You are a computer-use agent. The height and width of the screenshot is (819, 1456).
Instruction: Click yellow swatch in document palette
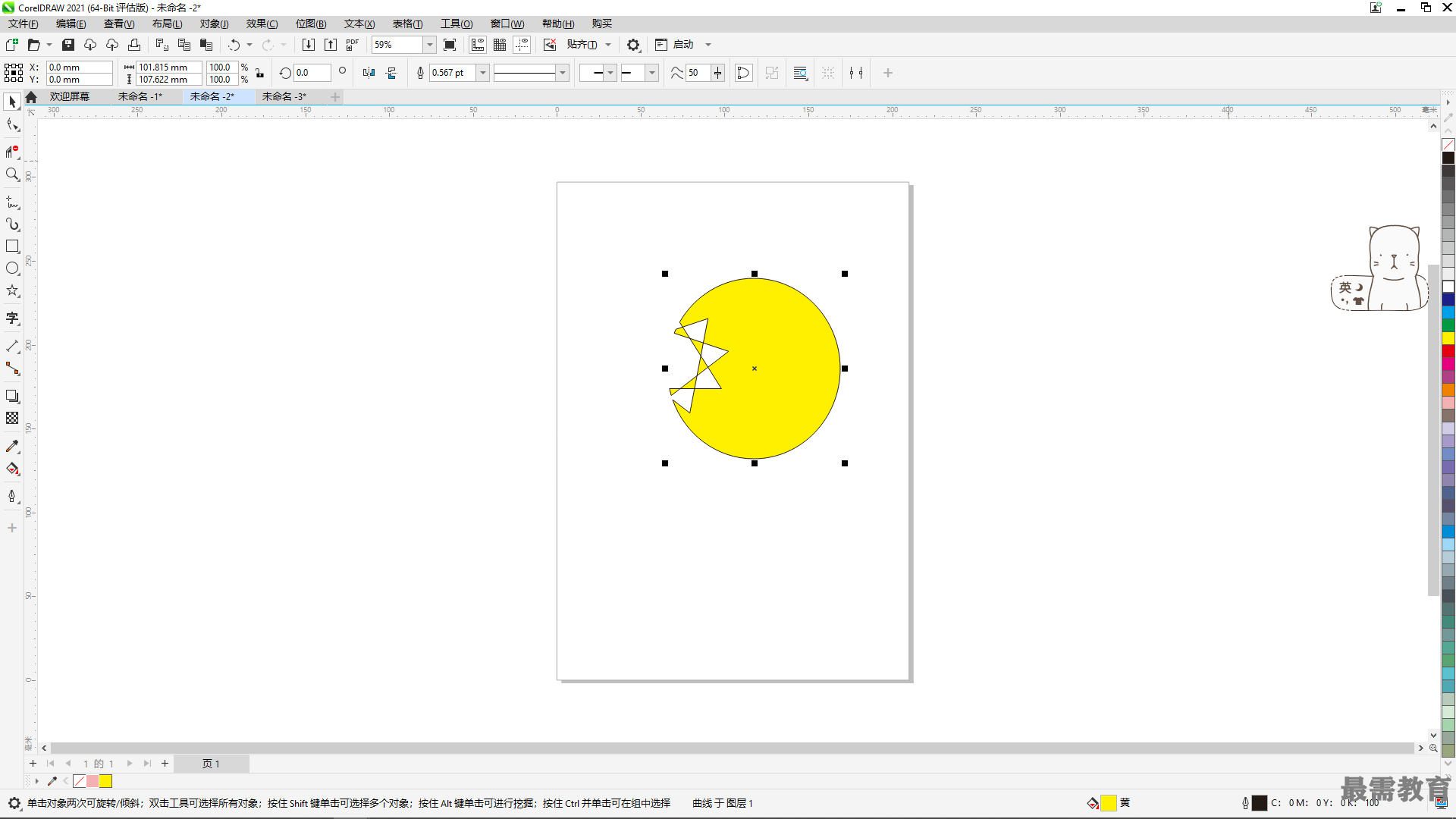(105, 781)
